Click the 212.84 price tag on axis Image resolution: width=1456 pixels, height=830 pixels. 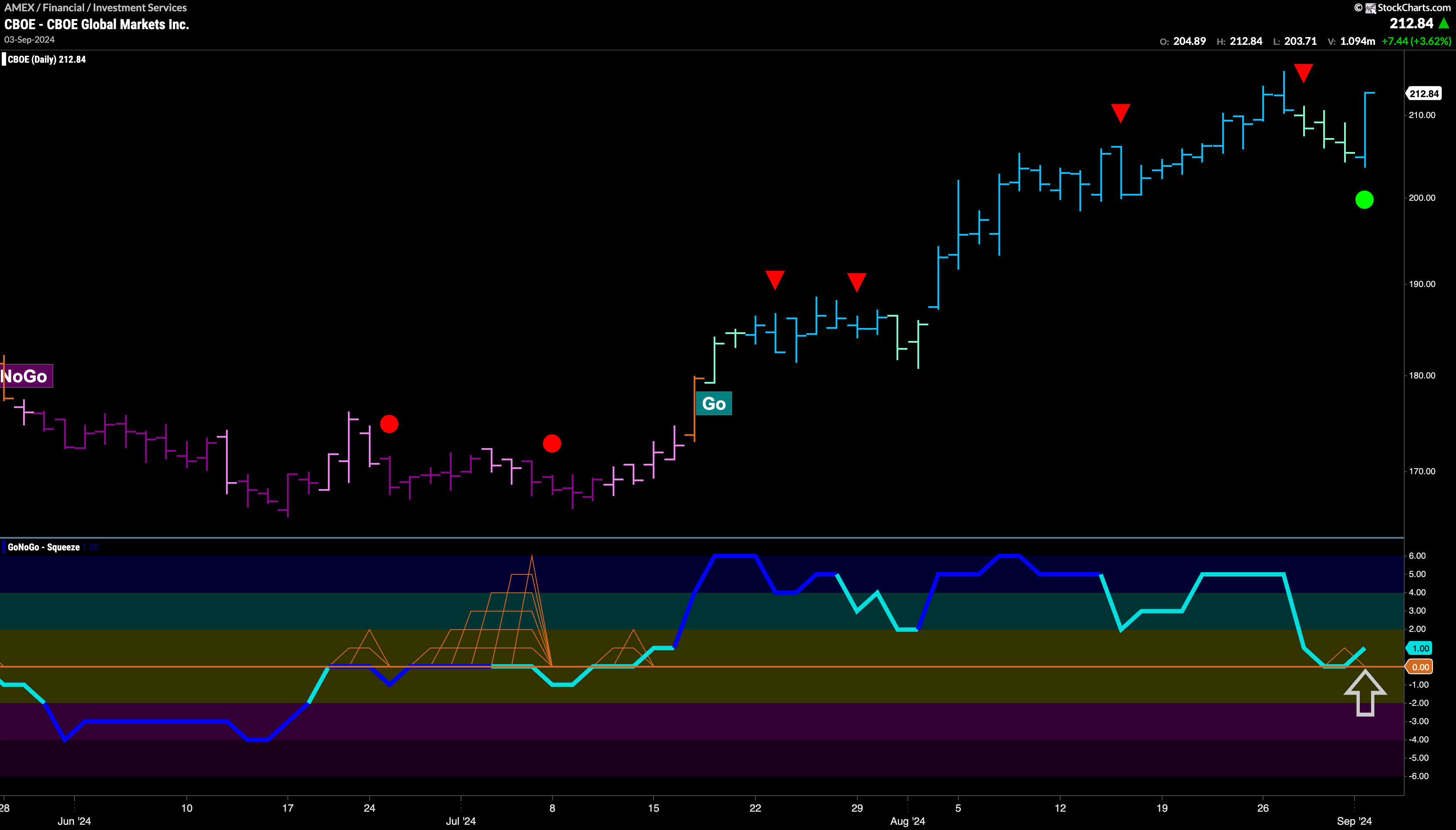click(1424, 94)
